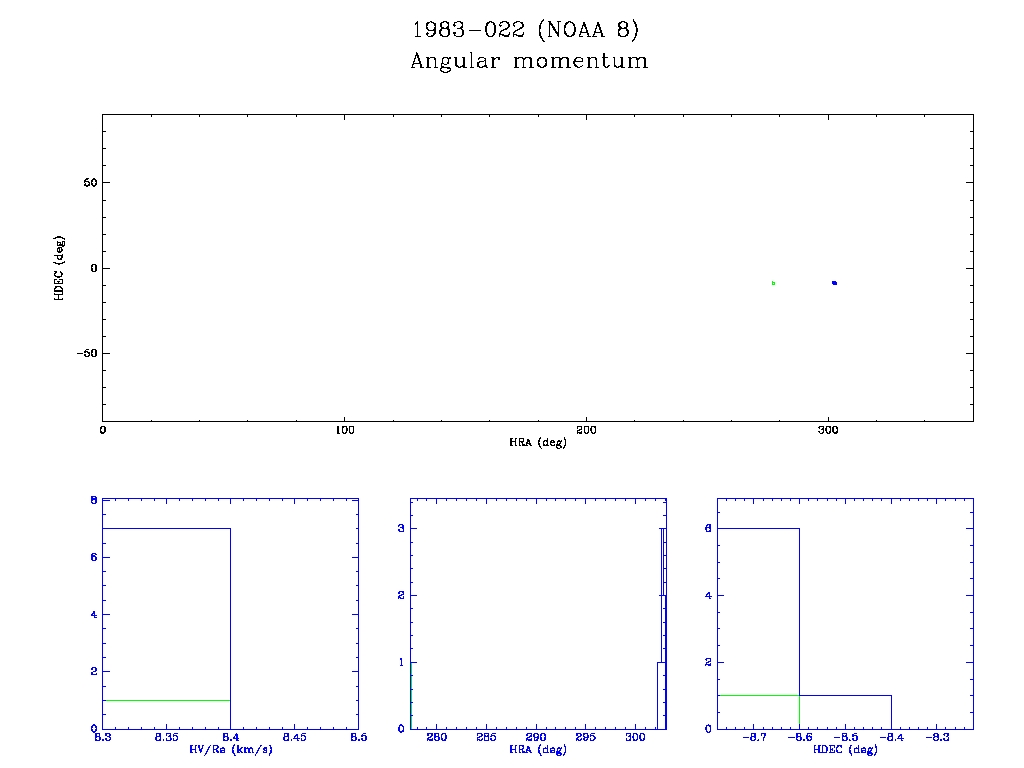Click the '-50' tick label on main y-axis
Image resolution: width=1024 pixels, height=768 pixels.
tap(87, 353)
